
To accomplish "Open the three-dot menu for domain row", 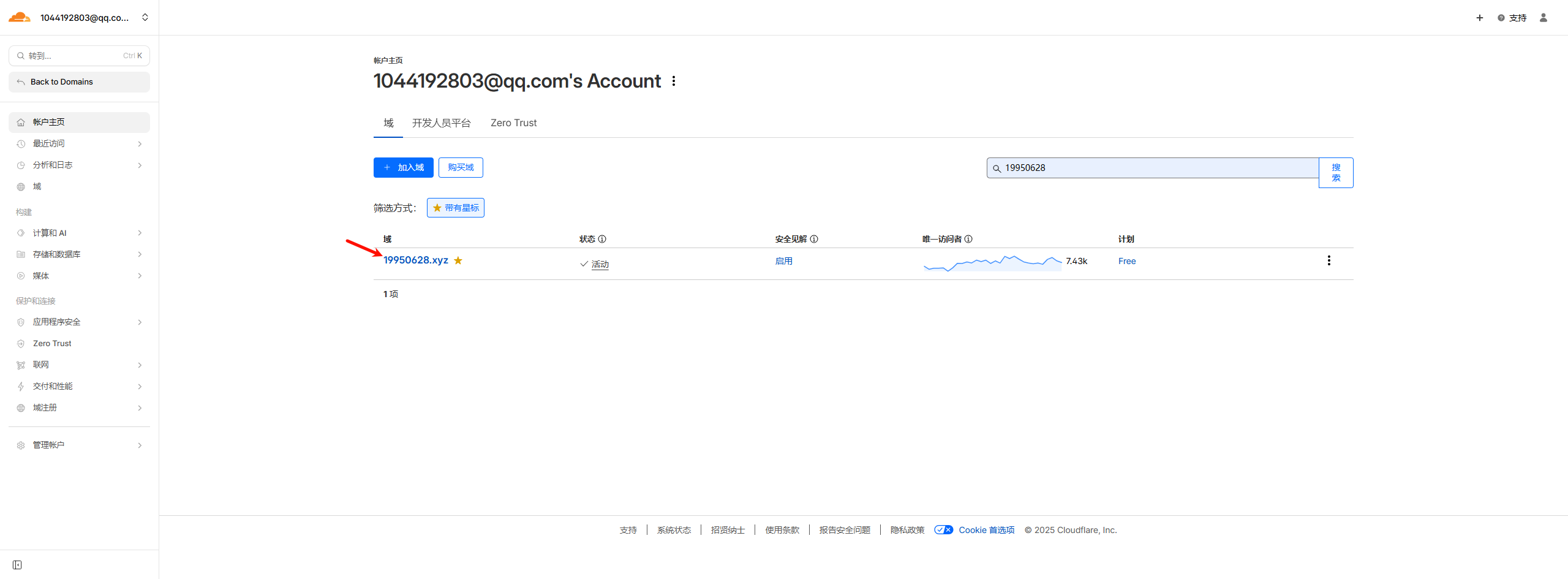I will (1329, 260).
